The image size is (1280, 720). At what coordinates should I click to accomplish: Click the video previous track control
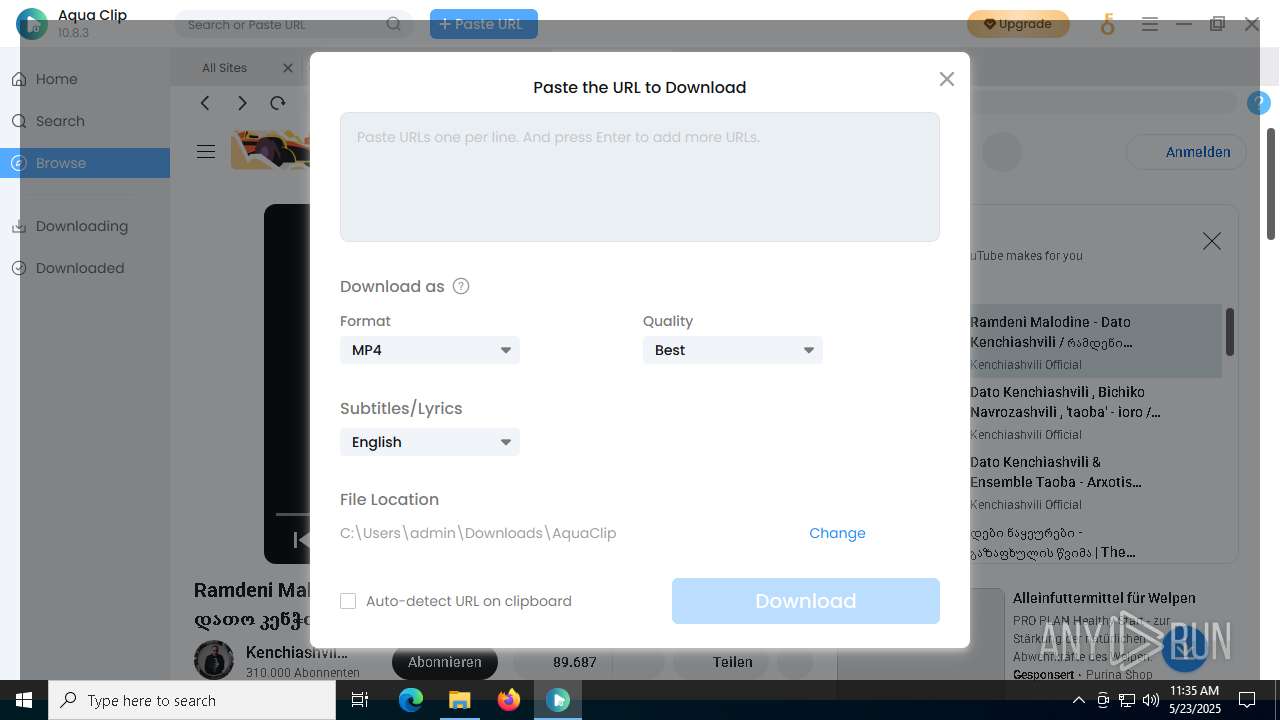299,540
